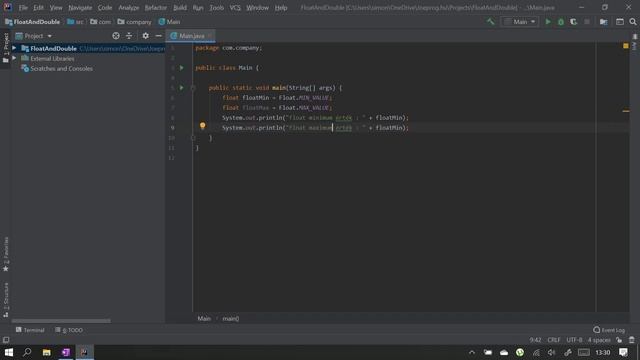Click the grey stop button in toolbar
The height and width of the screenshot is (360, 640).
(x=587, y=22)
